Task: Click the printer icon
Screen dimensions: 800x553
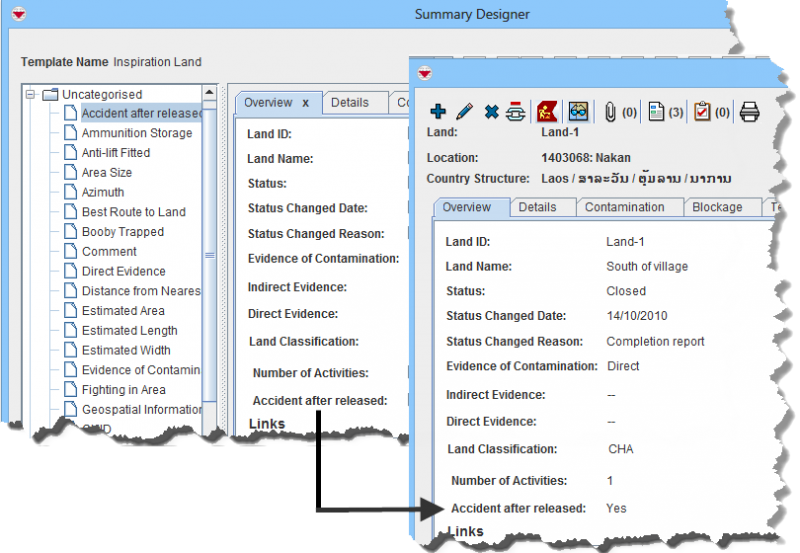Action: pyautogui.click(x=749, y=112)
